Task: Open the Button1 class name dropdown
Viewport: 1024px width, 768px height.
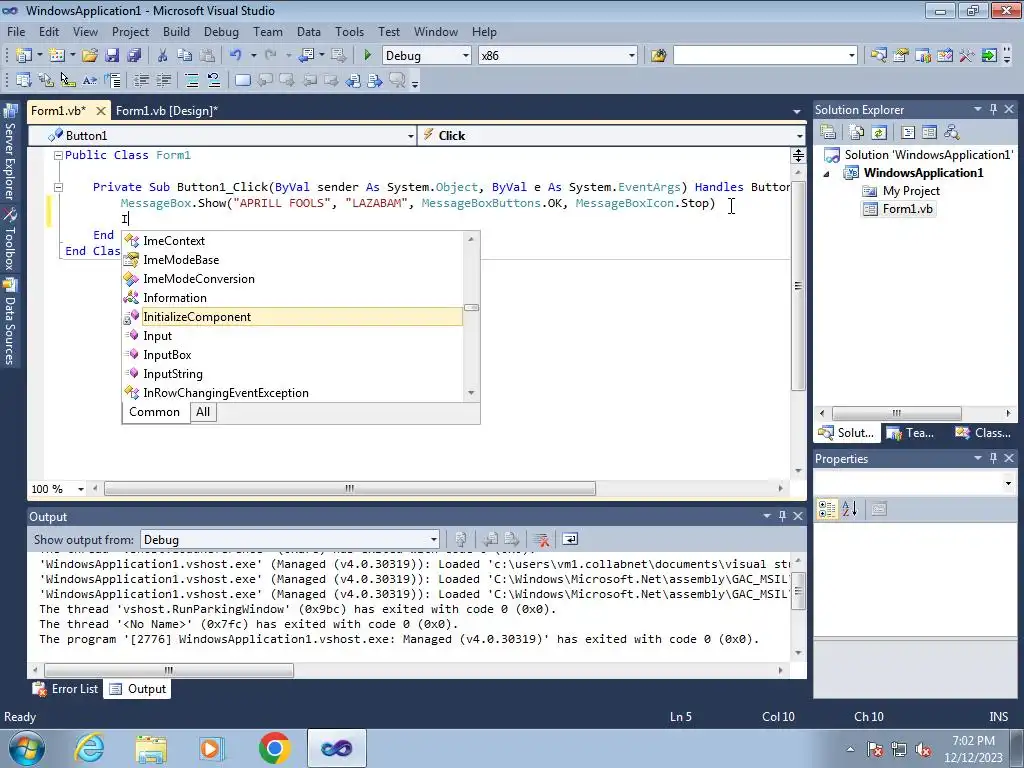Action: 410,136
